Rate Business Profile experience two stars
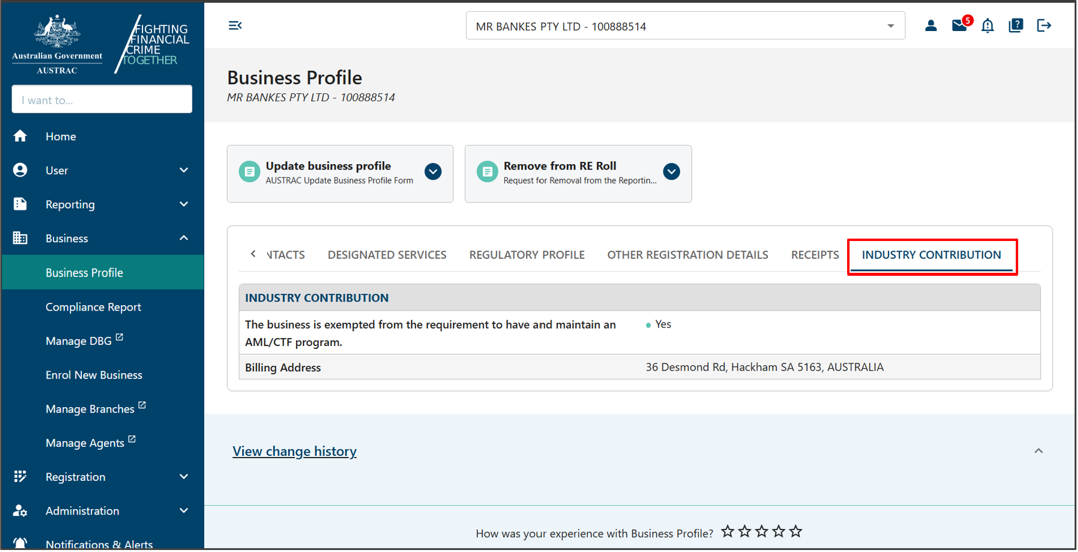This screenshot has height=552, width=1078. 745,532
